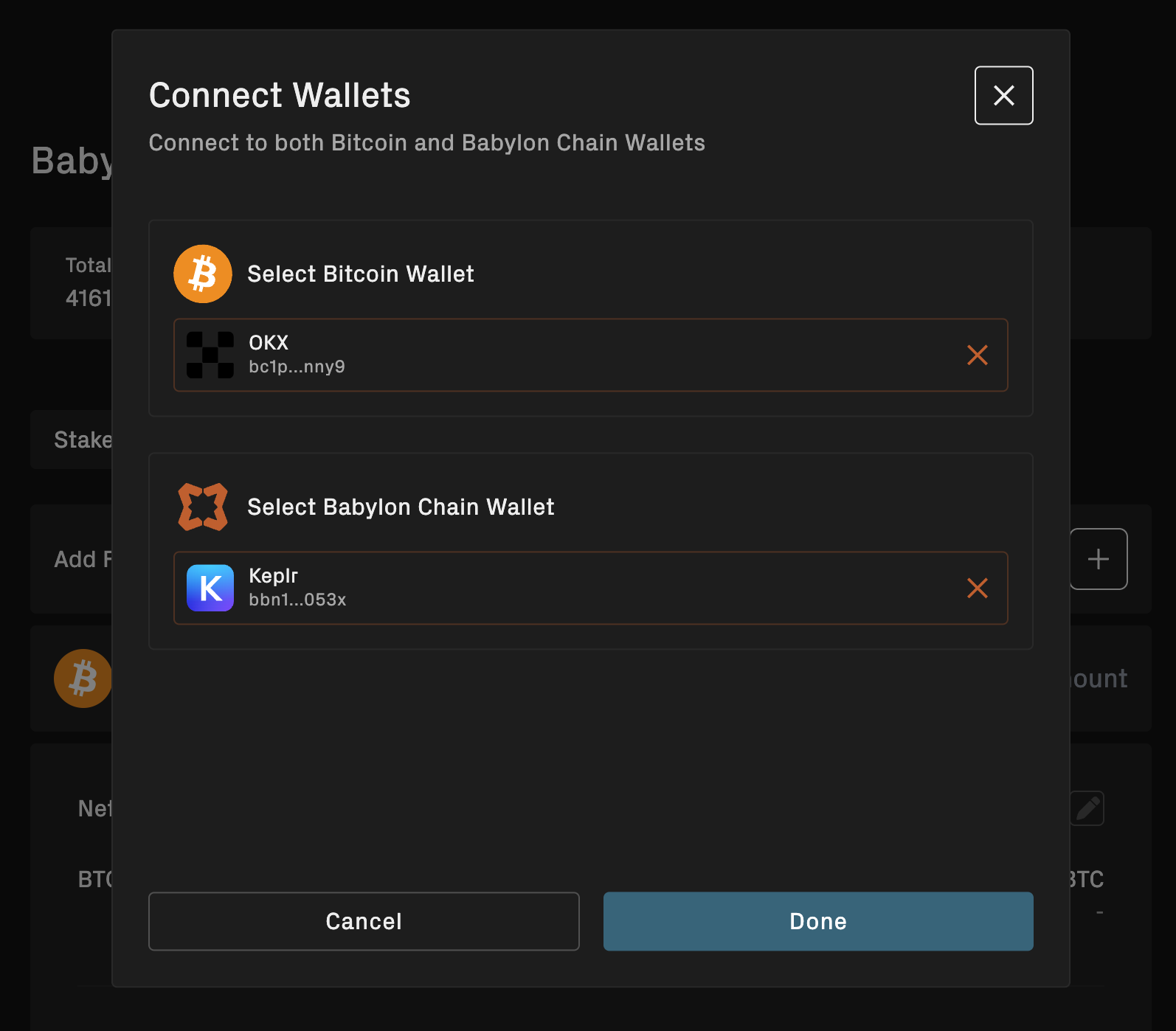Click the Select Bitcoin Wallet section header
The width and height of the screenshot is (1176, 1031).
tap(361, 274)
